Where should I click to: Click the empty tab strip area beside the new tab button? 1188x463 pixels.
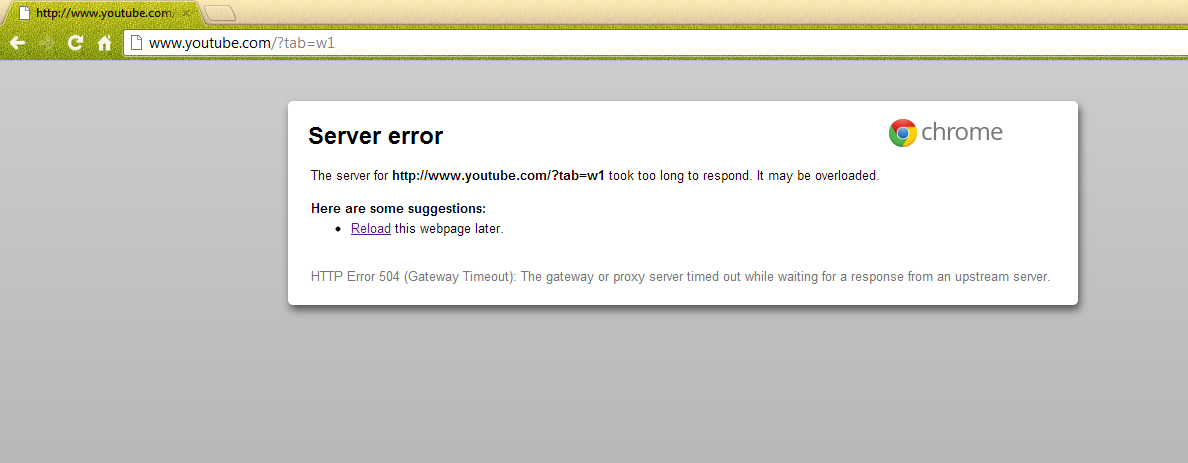click(682, 13)
